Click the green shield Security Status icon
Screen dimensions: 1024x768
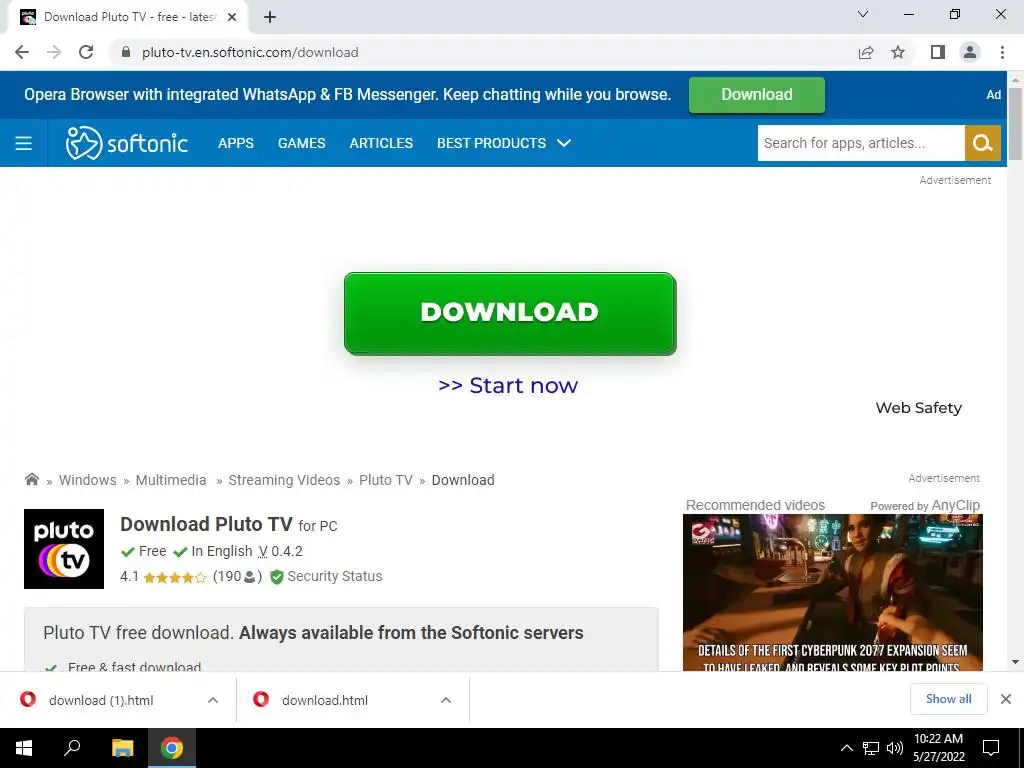(277, 577)
